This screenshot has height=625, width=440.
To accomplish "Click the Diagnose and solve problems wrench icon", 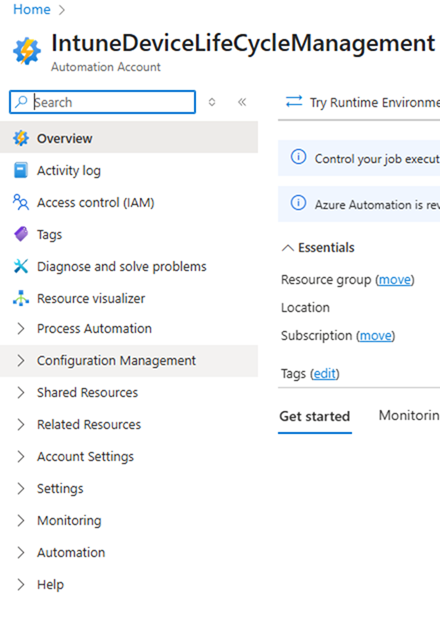I will coord(21,266).
